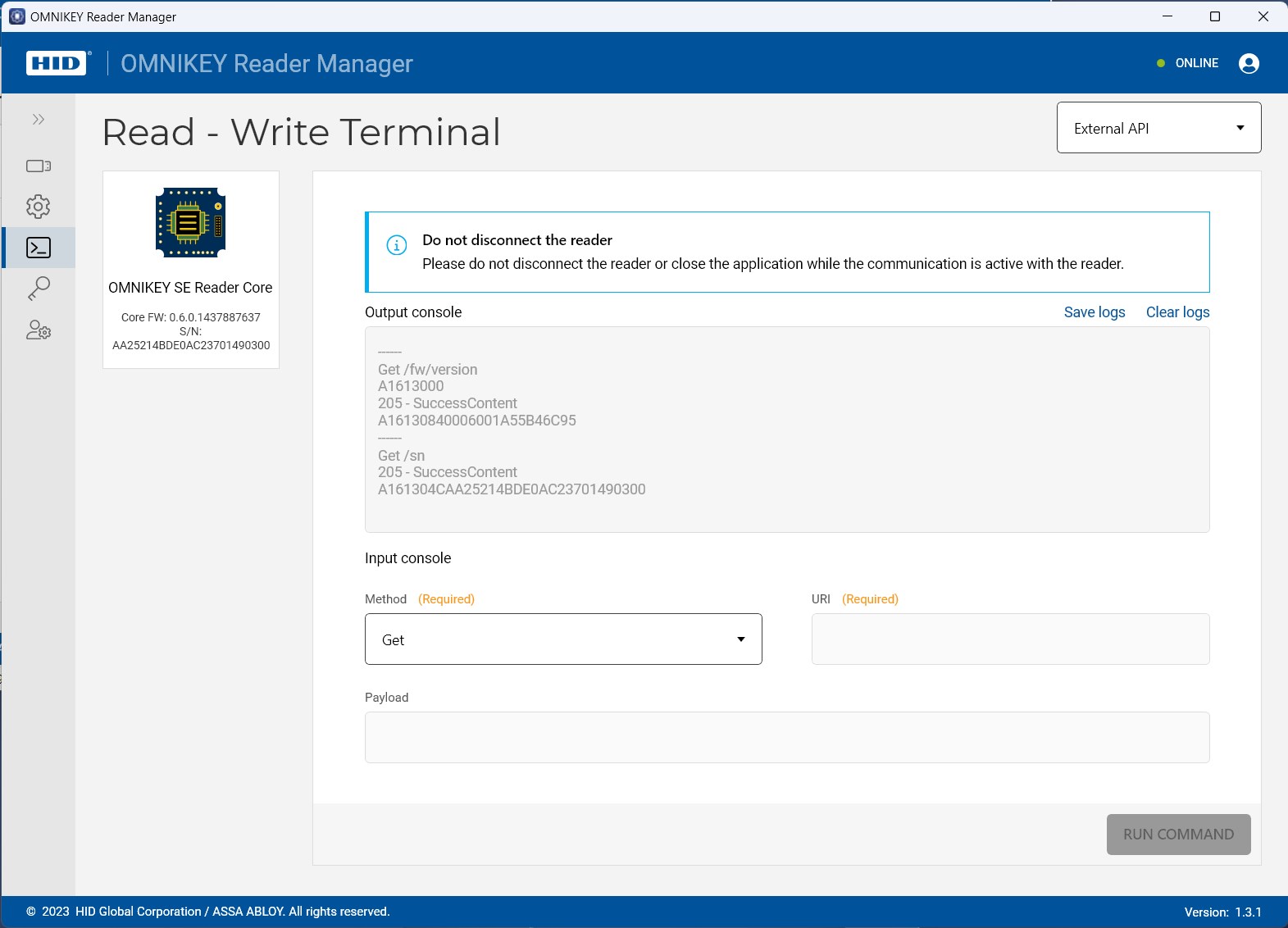Click the output line A16130840006001A55B46C95

(477, 421)
